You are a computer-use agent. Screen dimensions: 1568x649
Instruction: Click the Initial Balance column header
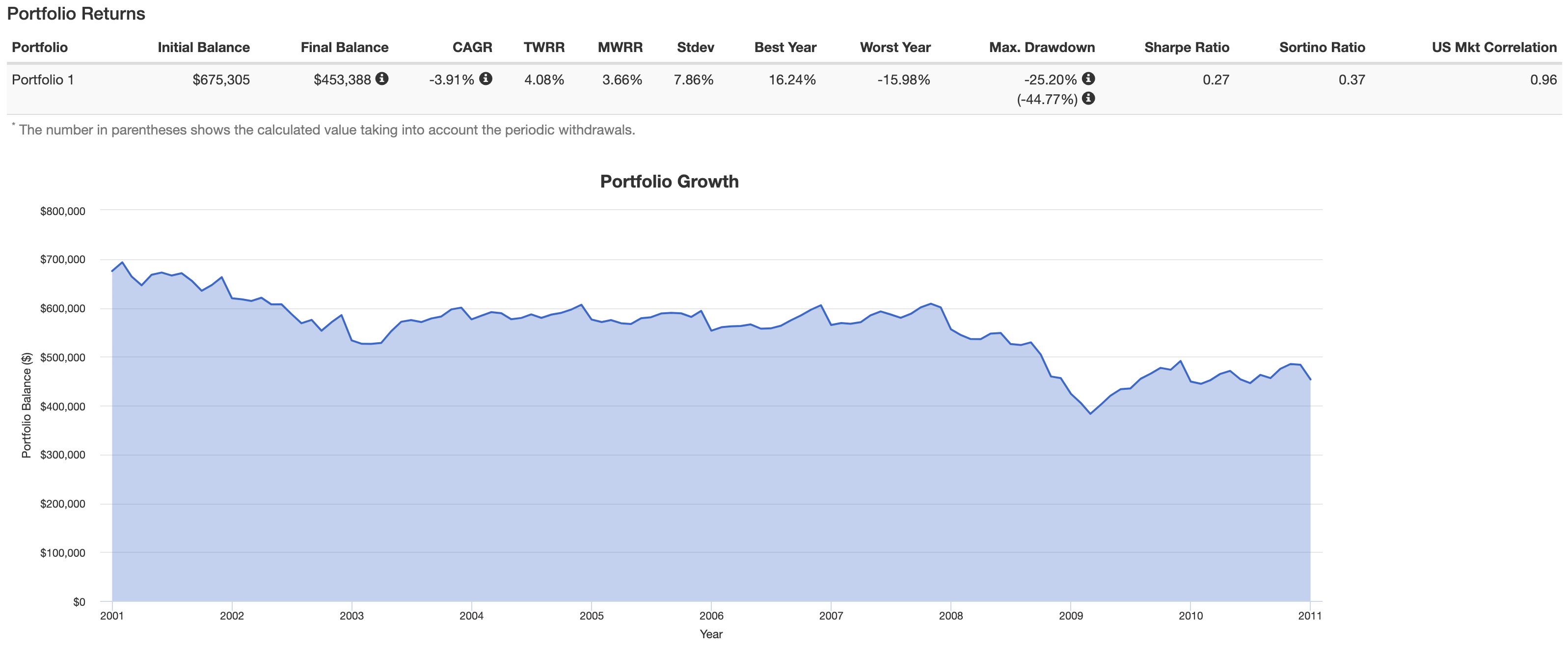203,48
